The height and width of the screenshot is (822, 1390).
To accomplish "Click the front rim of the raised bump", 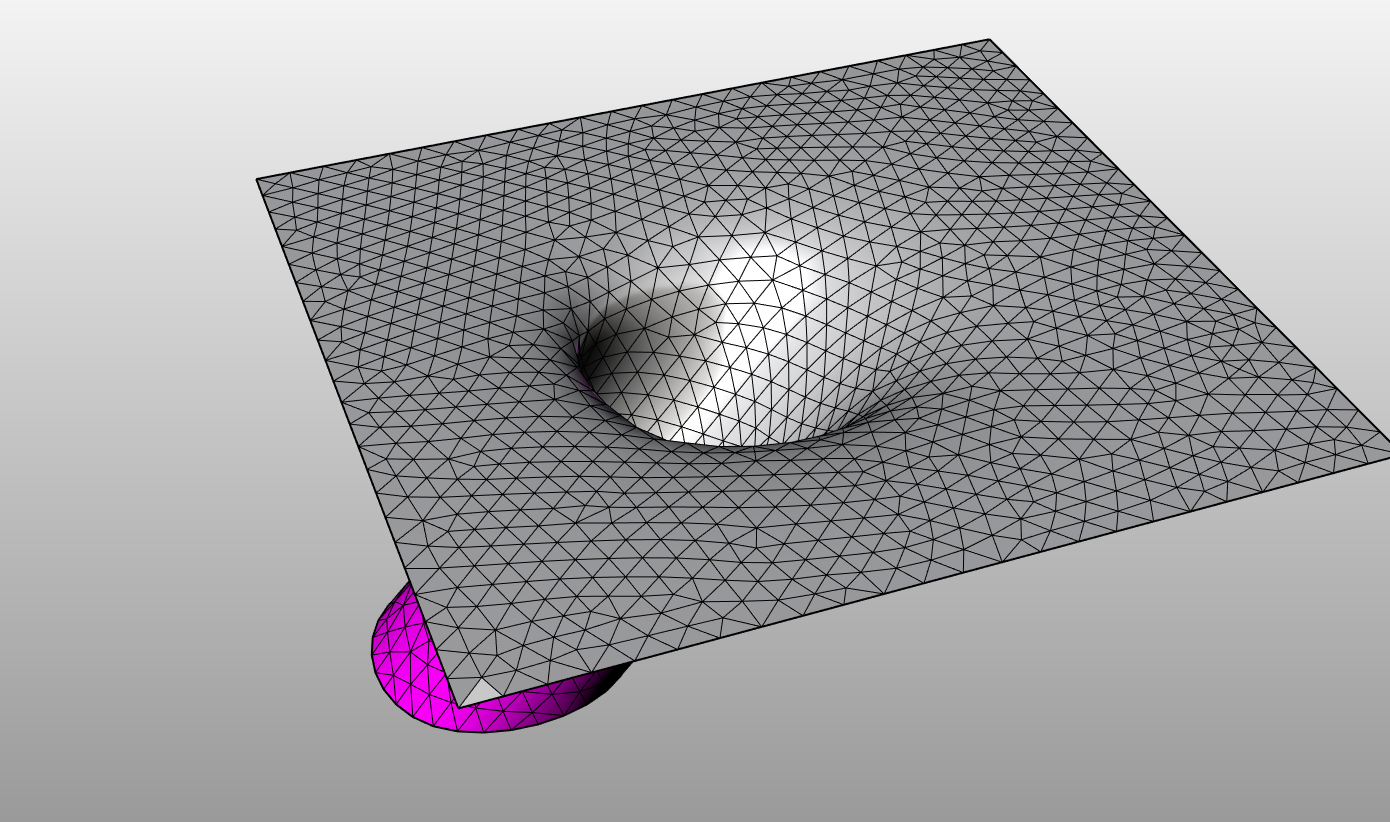I will (x=720, y=443).
